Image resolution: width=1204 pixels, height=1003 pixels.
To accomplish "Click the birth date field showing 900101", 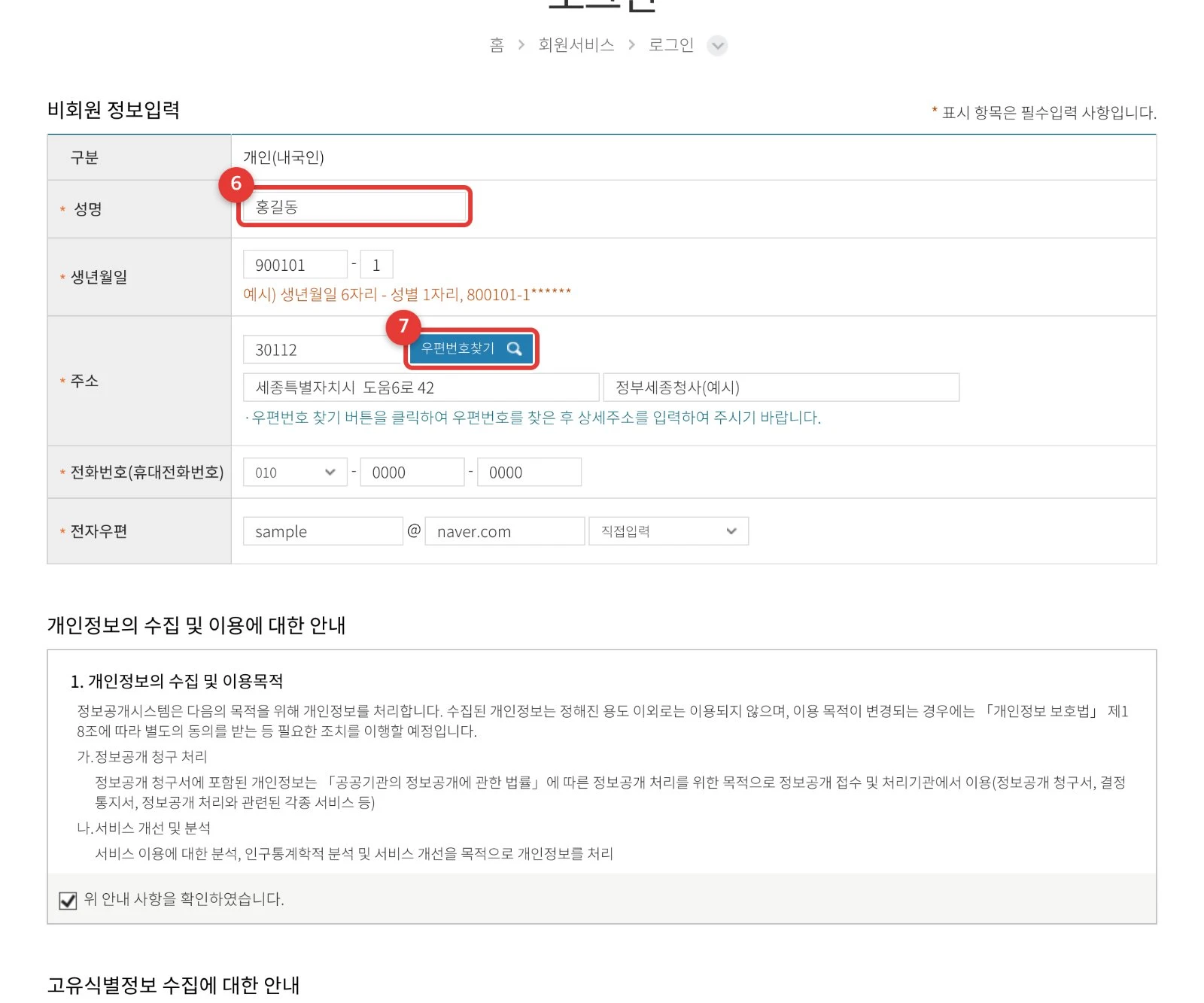I will pos(295,265).
